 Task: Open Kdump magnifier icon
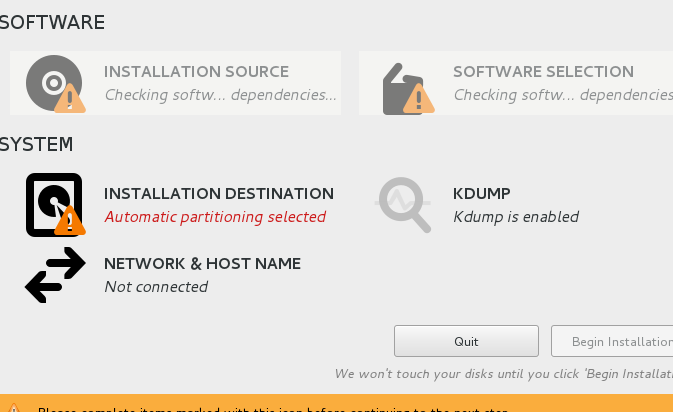tap(403, 205)
